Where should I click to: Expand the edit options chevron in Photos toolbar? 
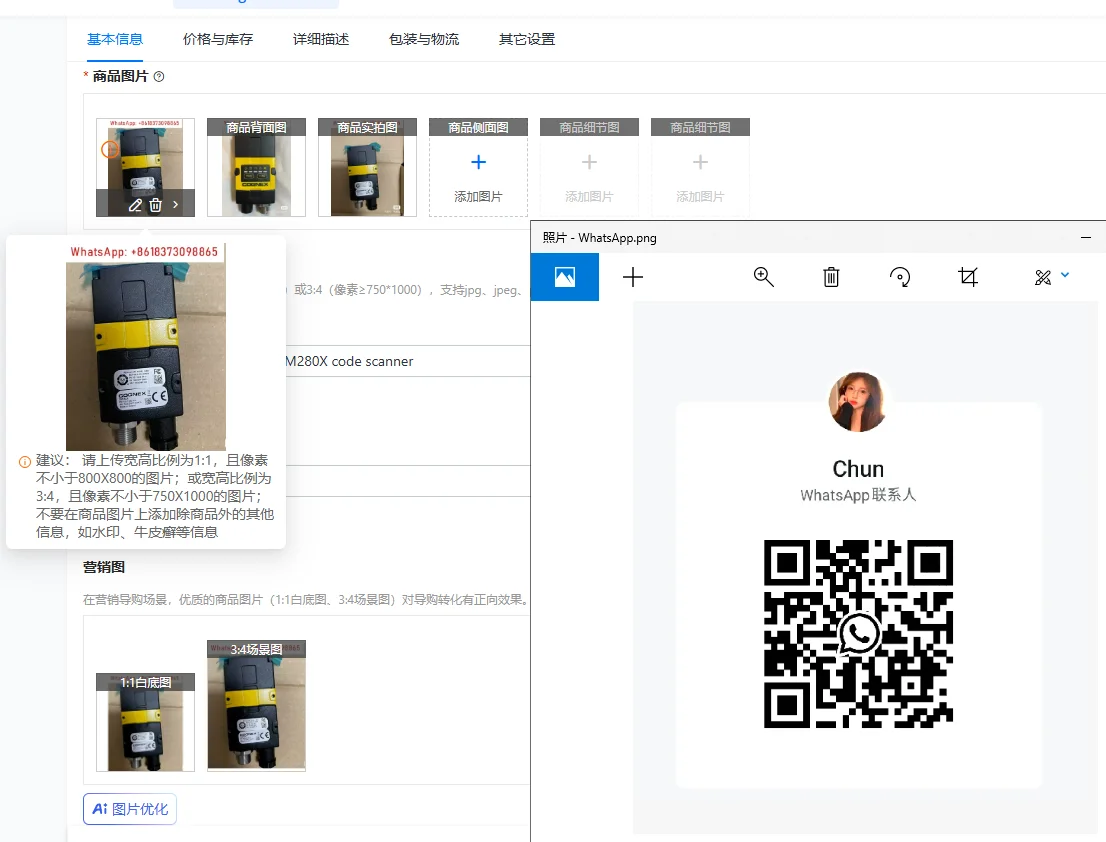coord(1062,277)
